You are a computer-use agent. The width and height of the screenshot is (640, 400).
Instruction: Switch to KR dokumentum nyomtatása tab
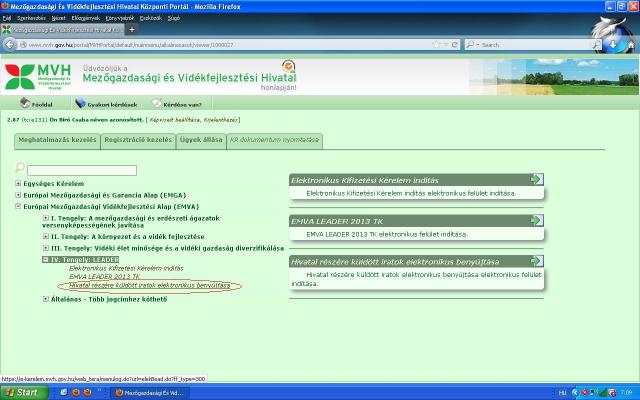pyautogui.click(x=274, y=141)
